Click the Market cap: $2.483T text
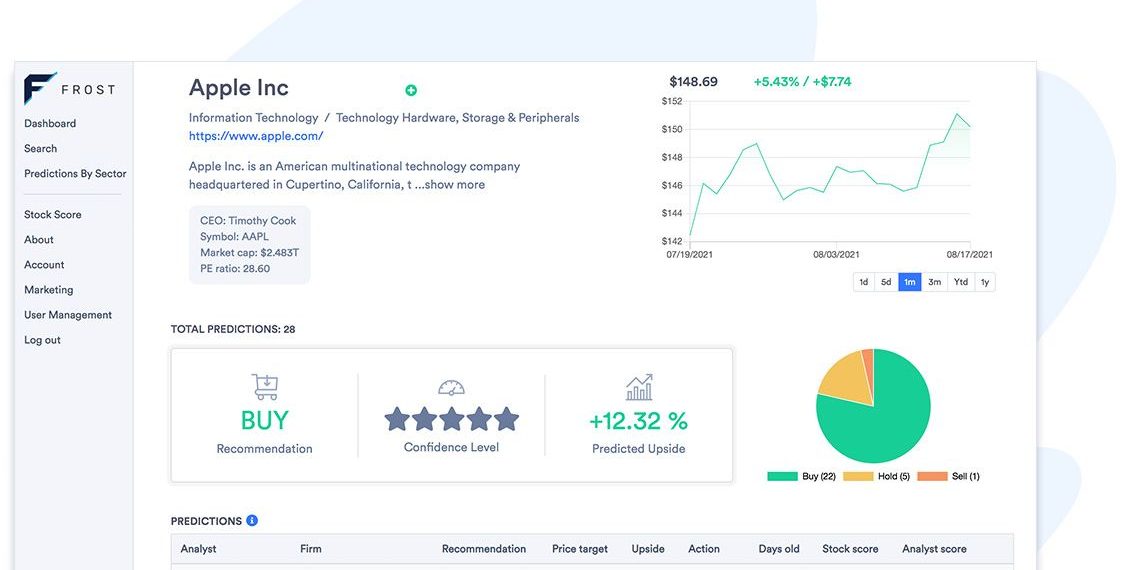Viewport: 1130px width, 570px height. click(x=249, y=253)
